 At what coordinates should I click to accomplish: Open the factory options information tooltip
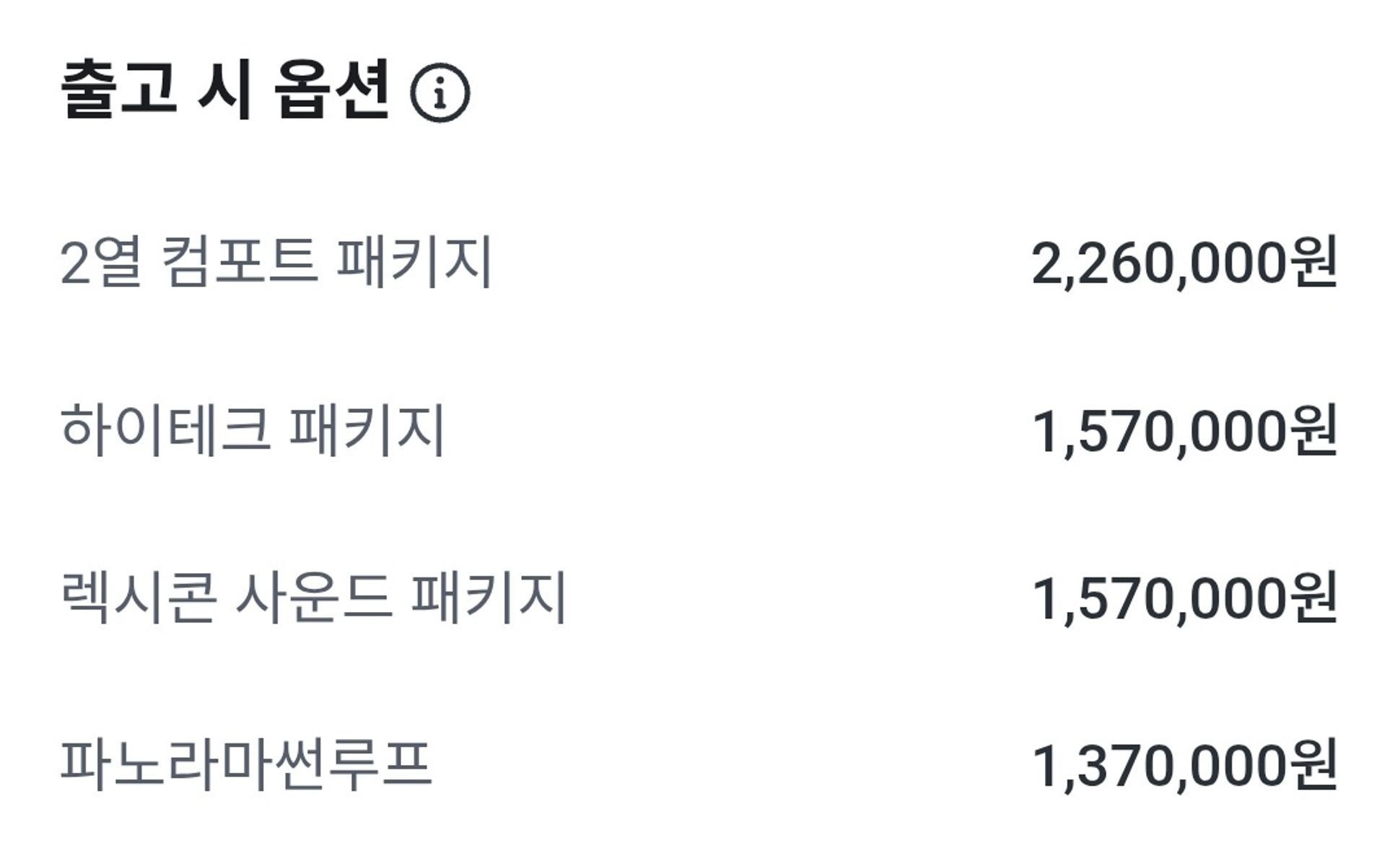click(x=439, y=93)
